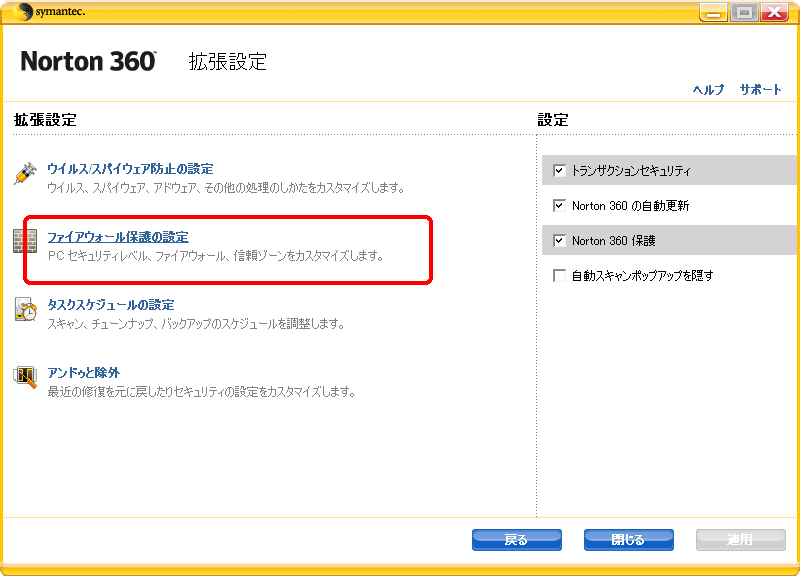The height and width of the screenshot is (576, 800).
Task: Click the Symantec logo in title bar
Action: tap(52, 12)
